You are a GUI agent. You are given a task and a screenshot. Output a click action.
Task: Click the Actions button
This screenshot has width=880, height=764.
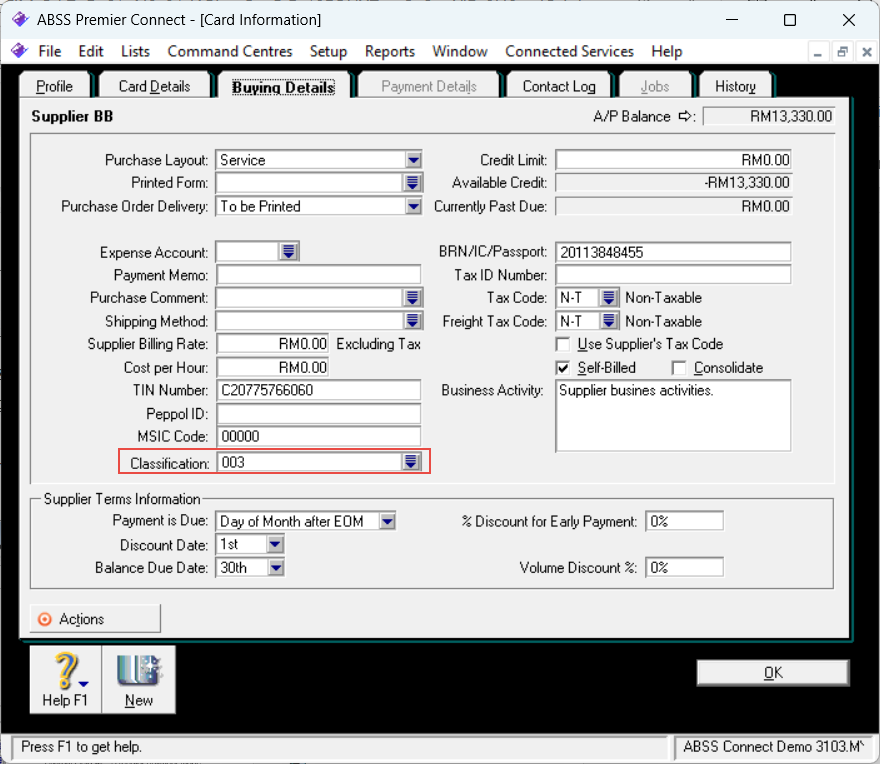point(95,619)
